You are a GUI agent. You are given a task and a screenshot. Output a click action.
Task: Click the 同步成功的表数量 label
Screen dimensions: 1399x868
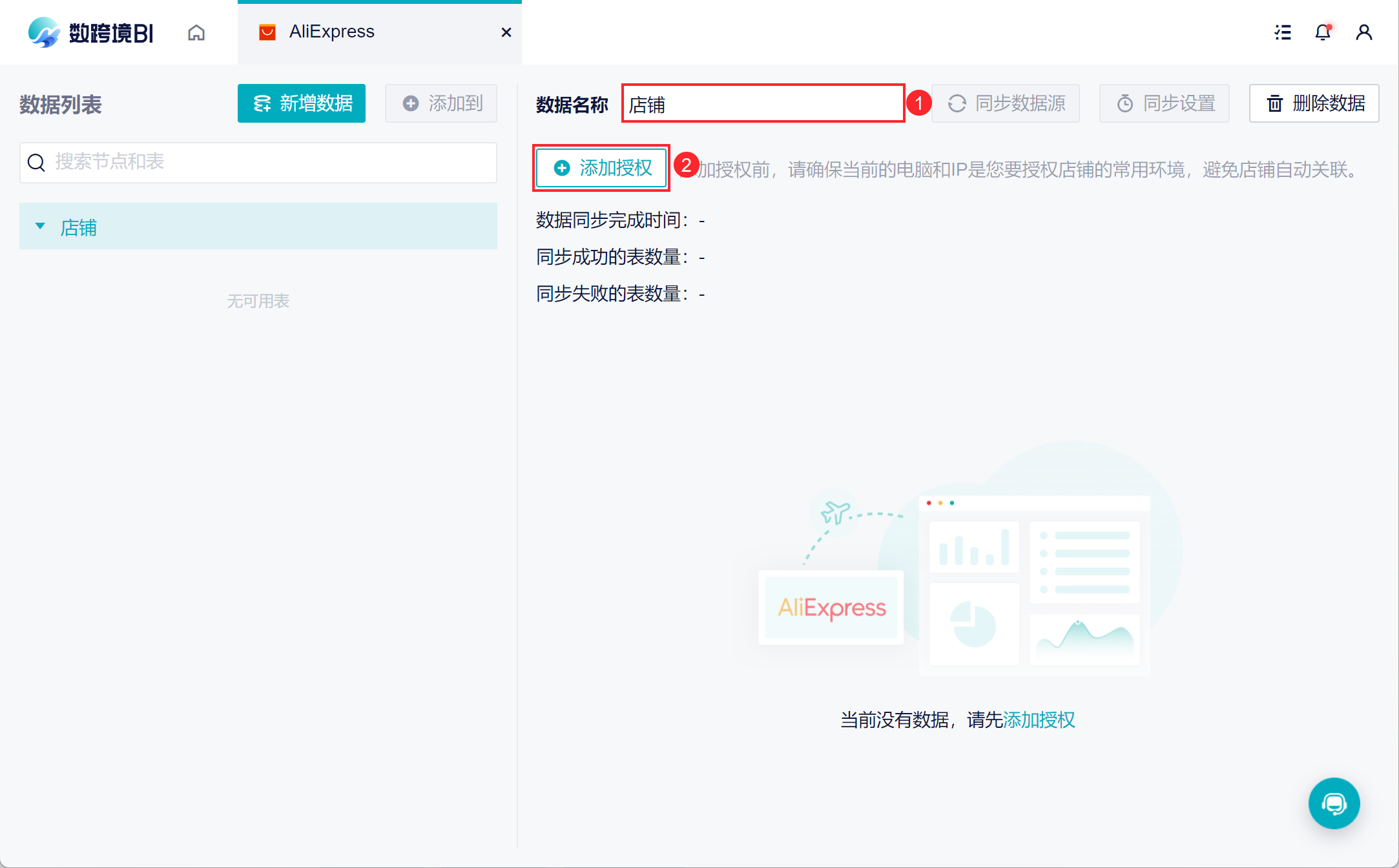click(613, 257)
